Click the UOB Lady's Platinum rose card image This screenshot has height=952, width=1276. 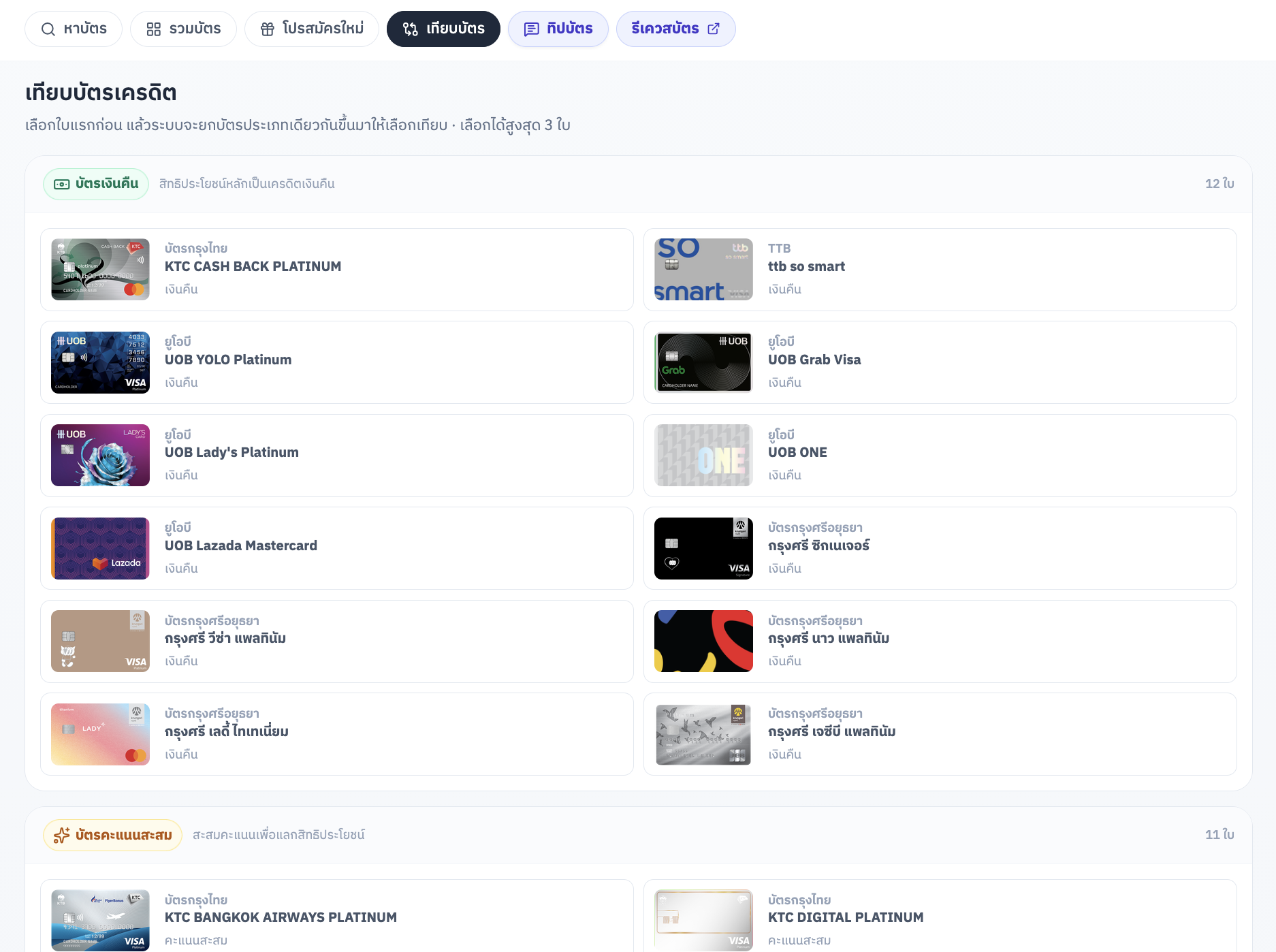(x=100, y=456)
